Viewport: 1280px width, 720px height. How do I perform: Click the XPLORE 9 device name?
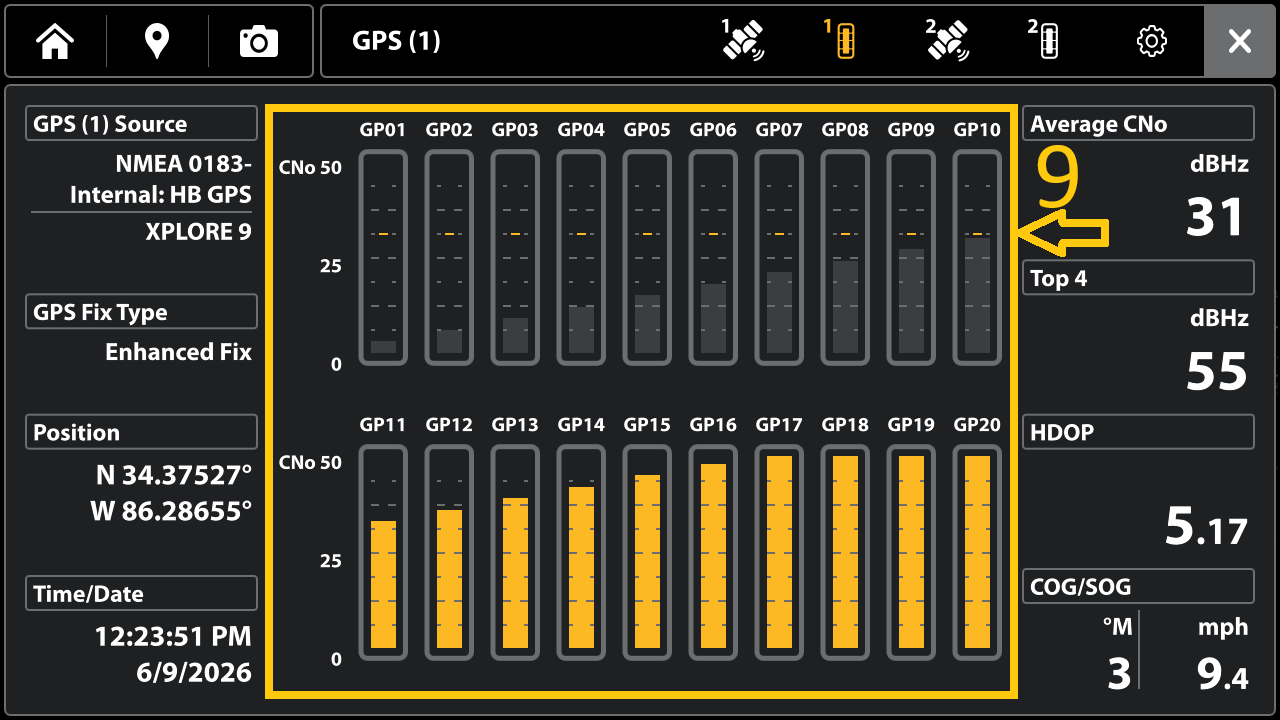pos(198,232)
